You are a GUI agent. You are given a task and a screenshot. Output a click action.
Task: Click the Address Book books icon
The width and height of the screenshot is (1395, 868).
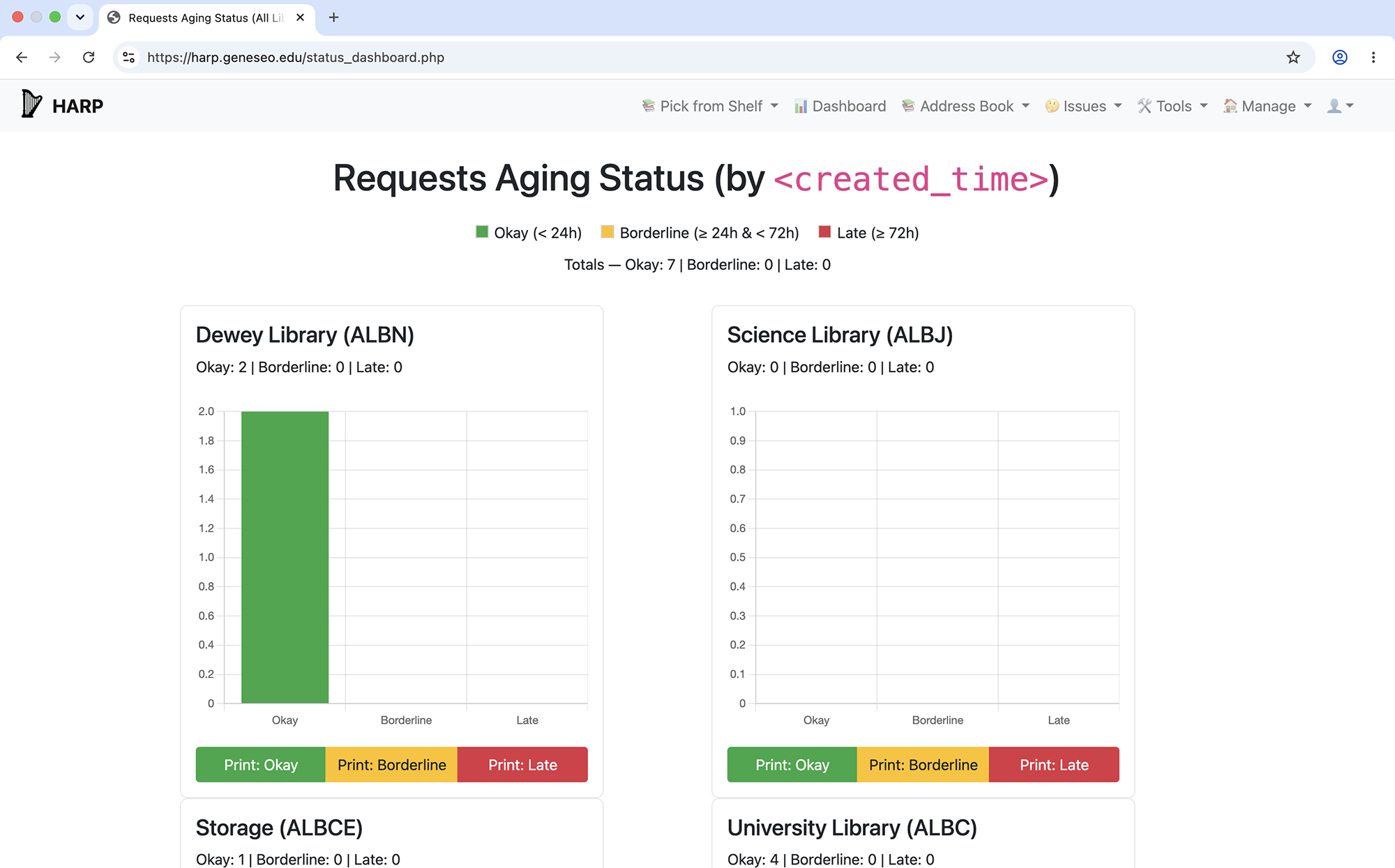(x=908, y=106)
